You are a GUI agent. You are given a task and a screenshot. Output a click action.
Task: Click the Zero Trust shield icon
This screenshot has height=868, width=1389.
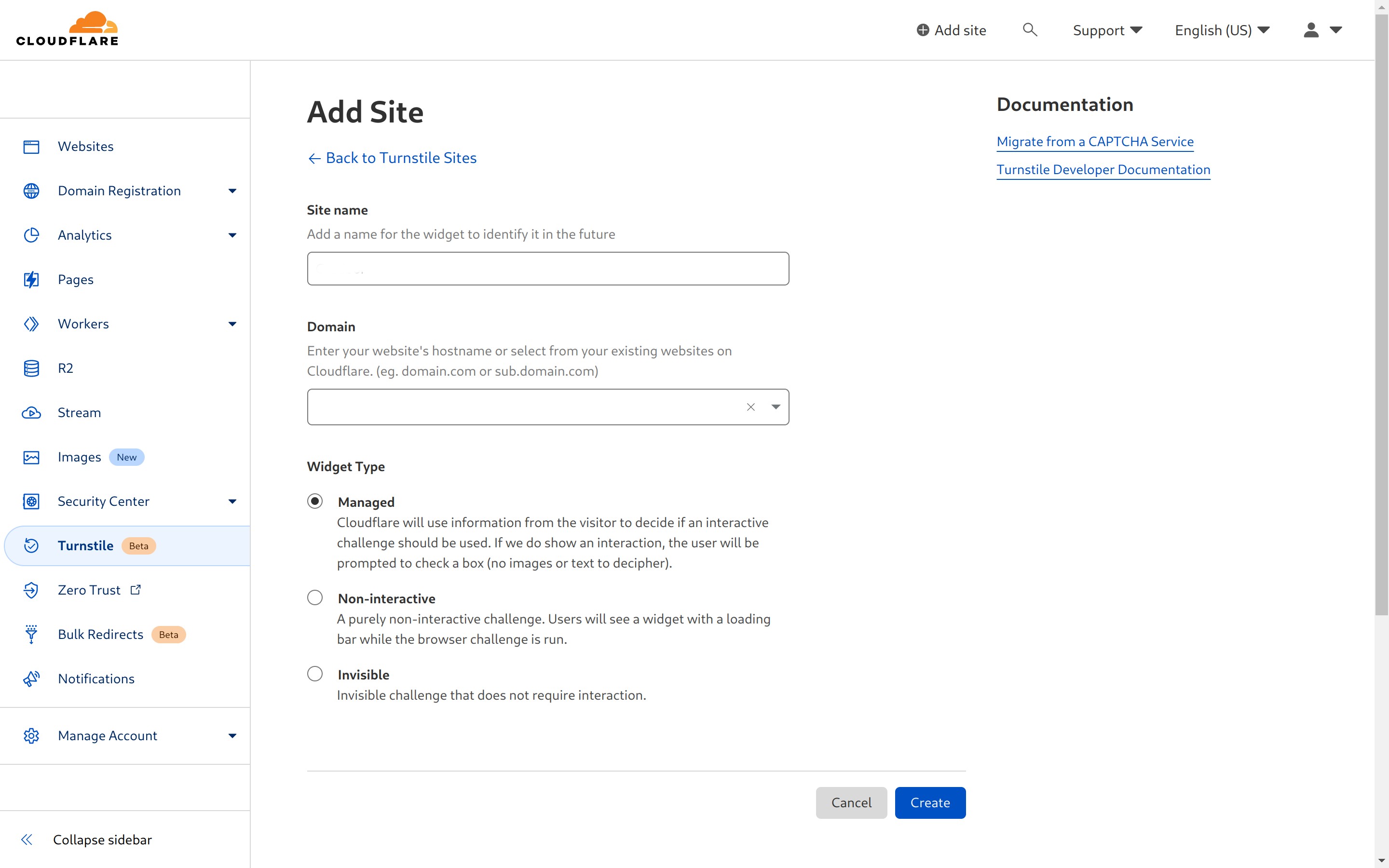click(x=31, y=590)
